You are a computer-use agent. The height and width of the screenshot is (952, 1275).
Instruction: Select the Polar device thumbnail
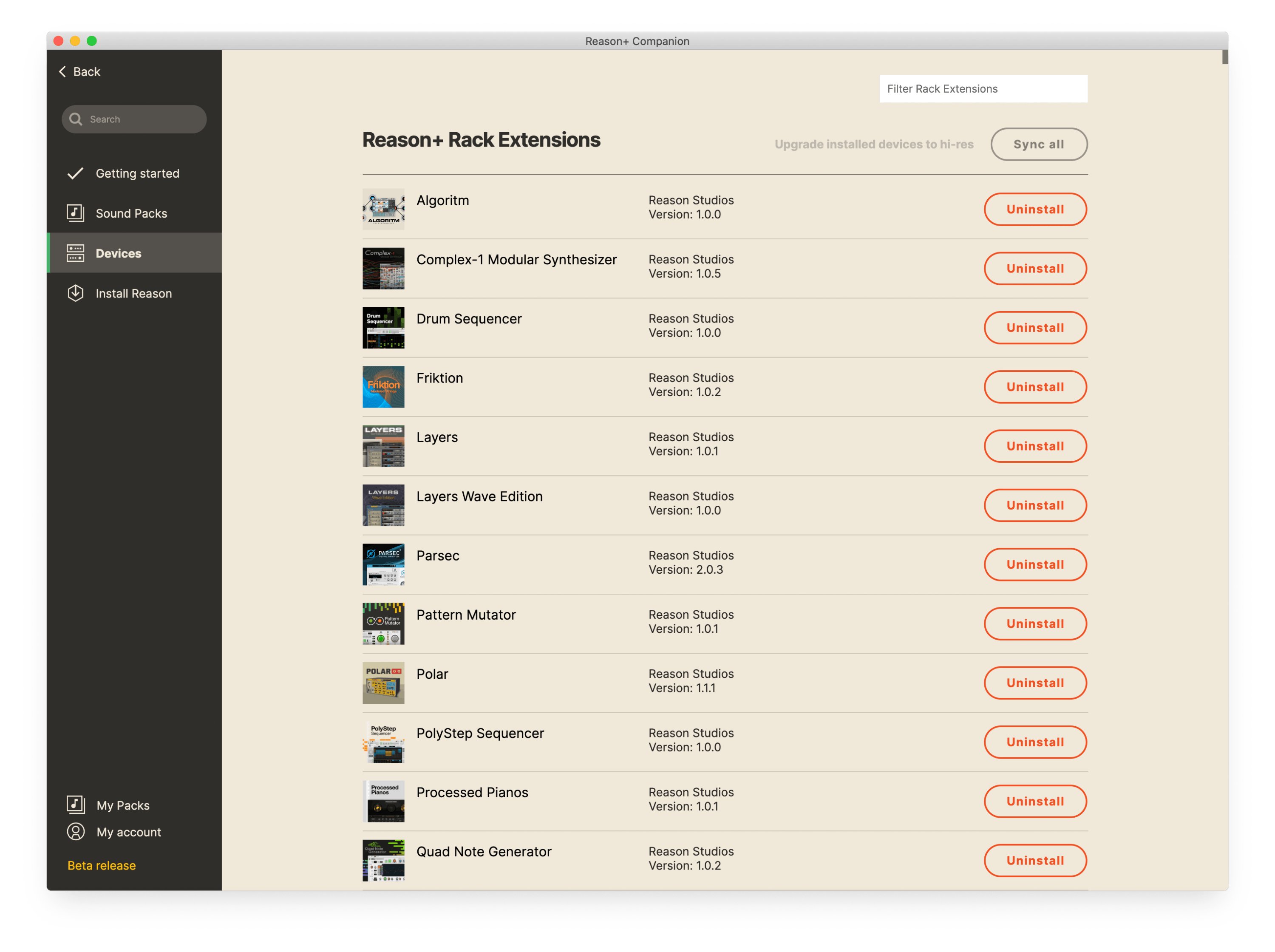[383, 683]
